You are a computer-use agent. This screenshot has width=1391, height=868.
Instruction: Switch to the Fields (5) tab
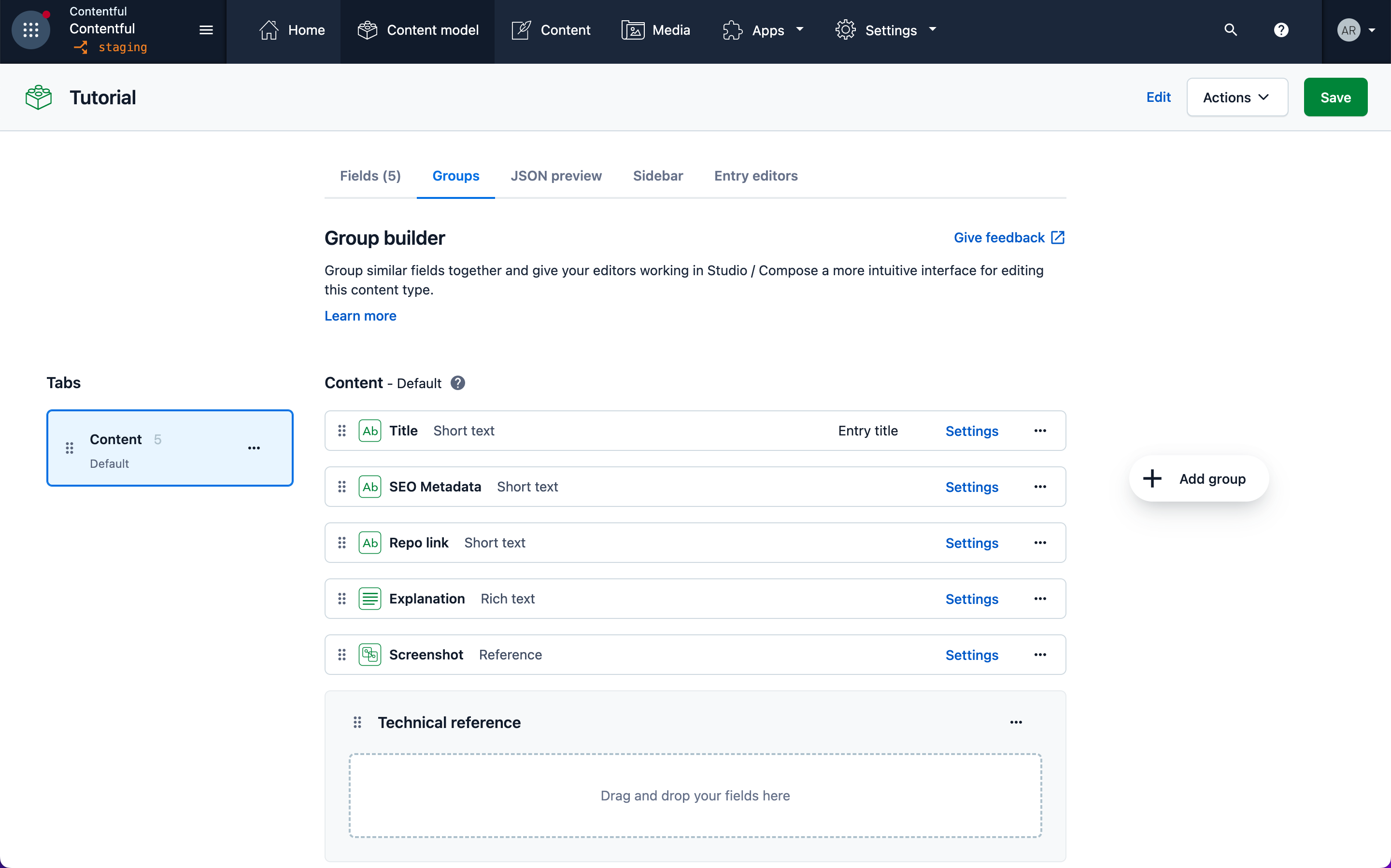(x=370, y=176)
